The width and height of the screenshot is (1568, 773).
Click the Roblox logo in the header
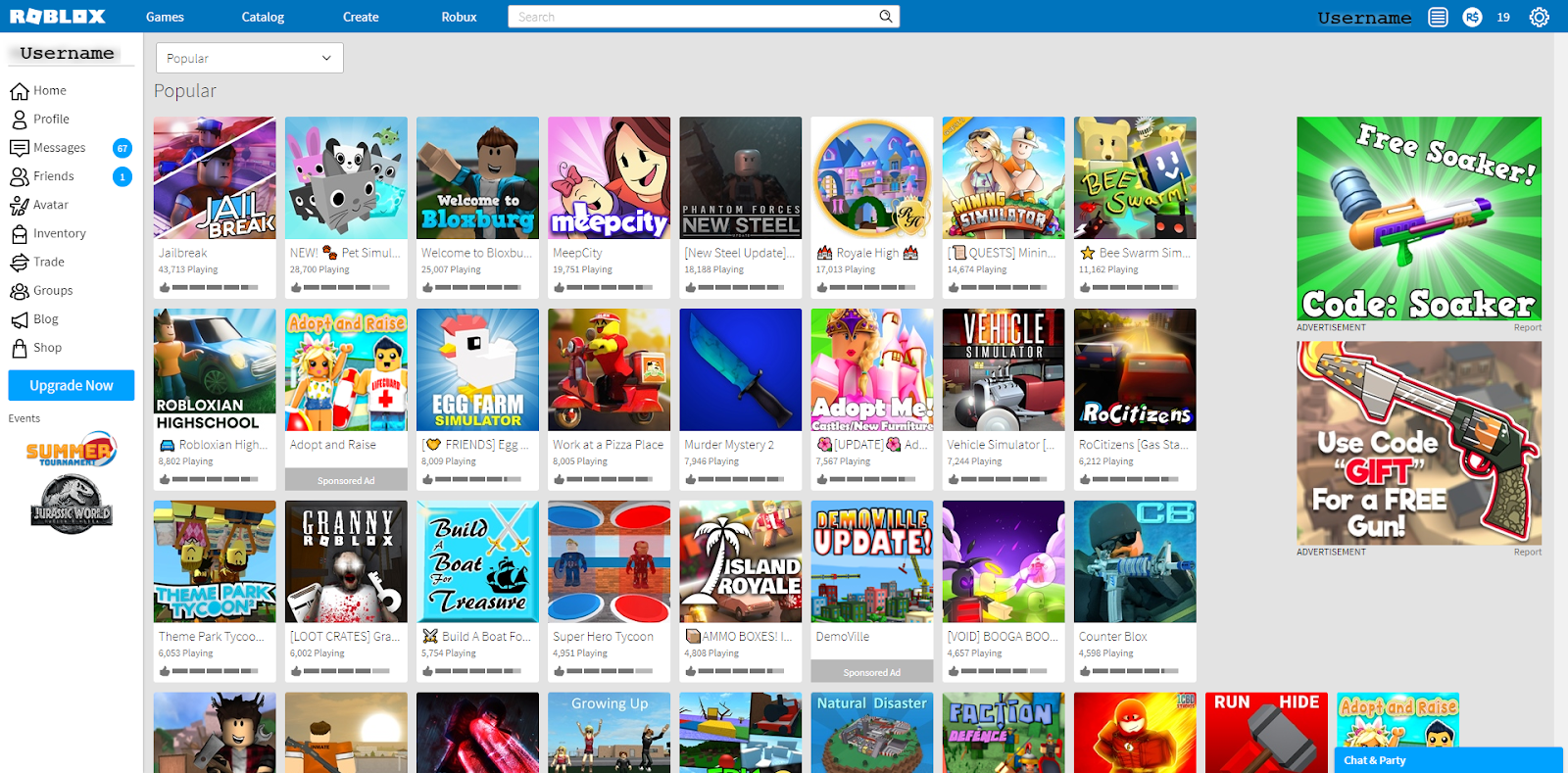(x=58, y=17)
